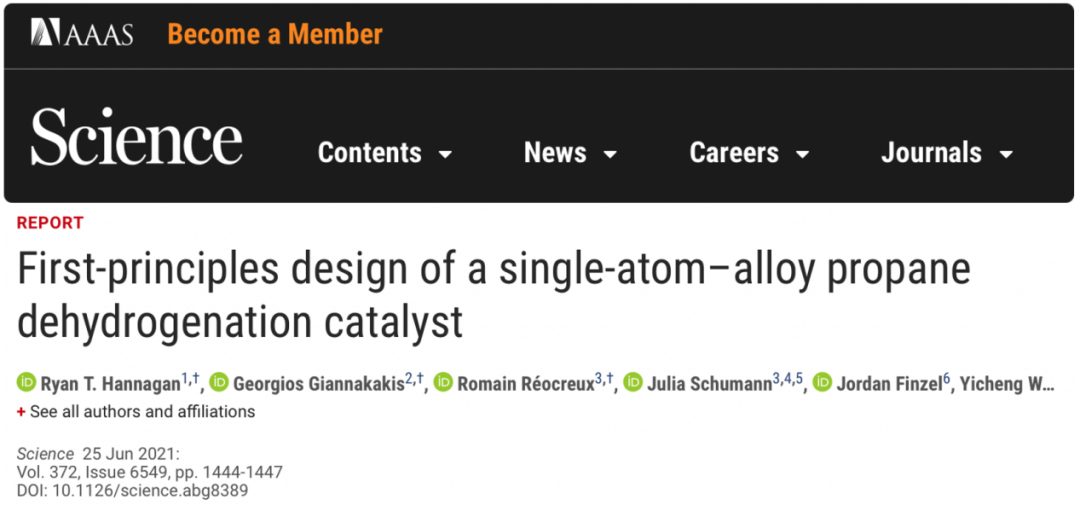Screen dimensions: 1080x505
Task: Expand See all authors and affiliations
Action: tap(142, 412)
